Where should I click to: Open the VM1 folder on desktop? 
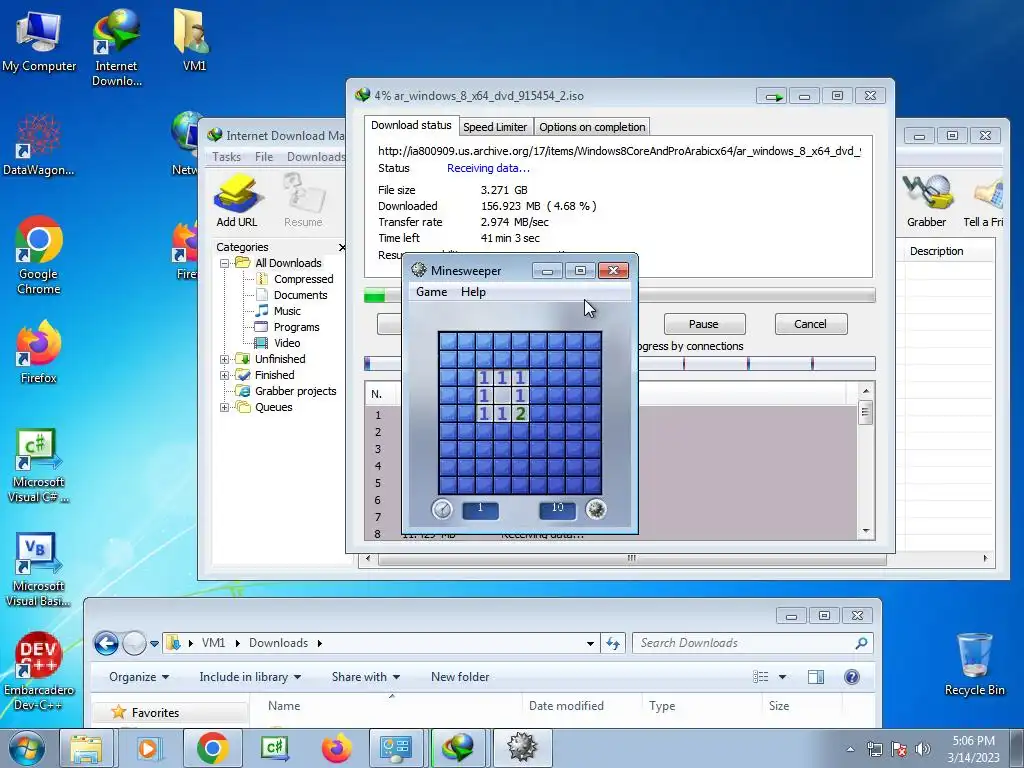point(194,40)
